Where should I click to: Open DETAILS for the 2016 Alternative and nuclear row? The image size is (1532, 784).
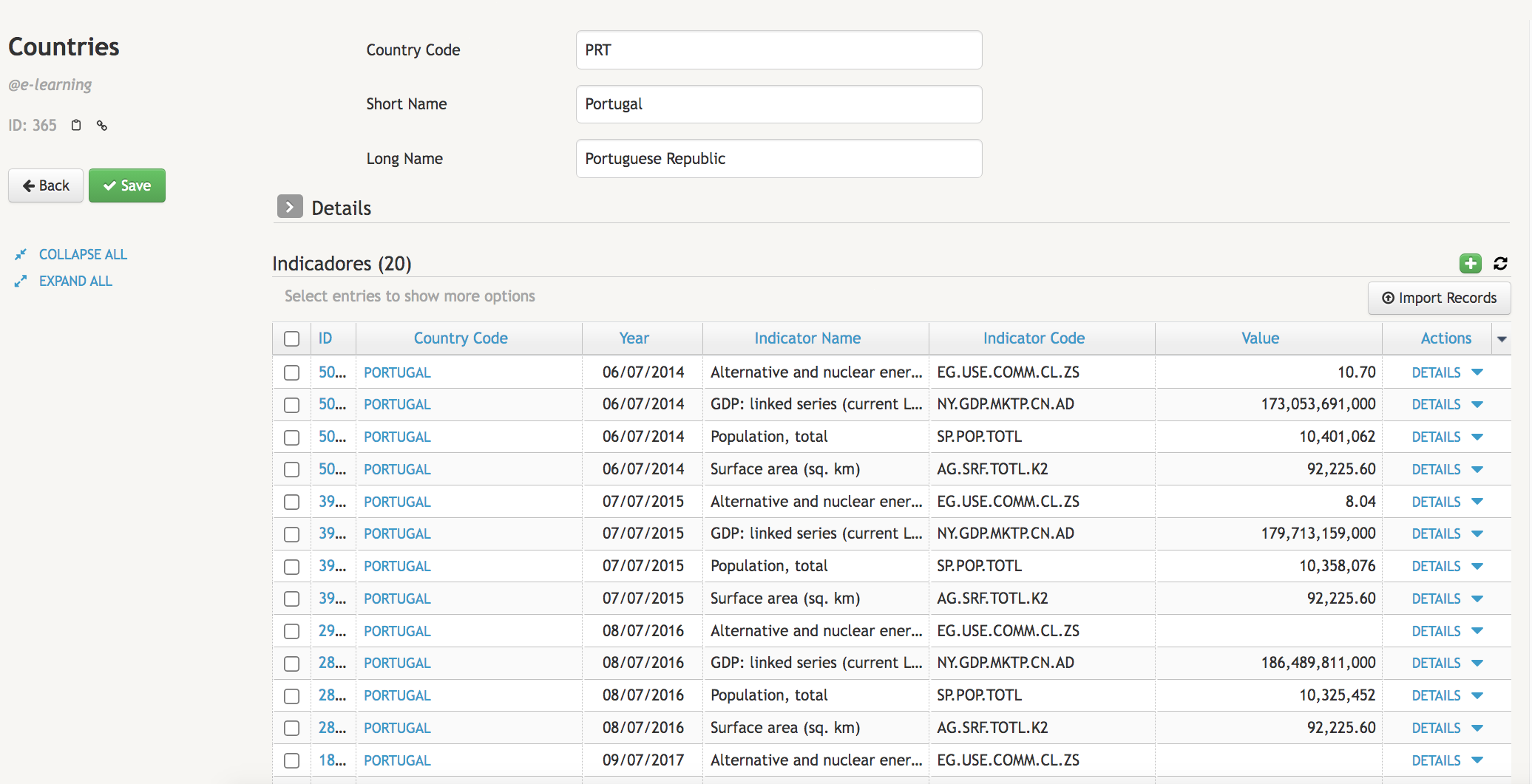tap(1436, 631)
